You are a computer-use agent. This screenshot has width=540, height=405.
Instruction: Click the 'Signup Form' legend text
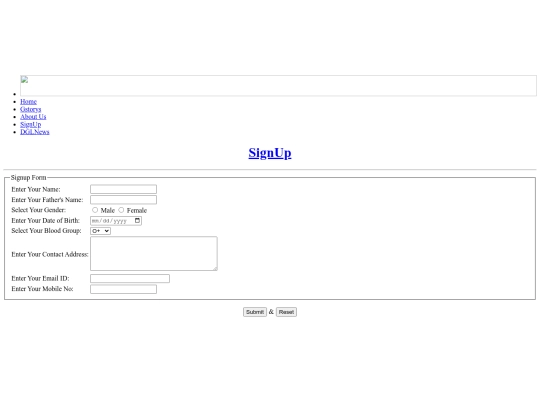click(x=29, y=177)
